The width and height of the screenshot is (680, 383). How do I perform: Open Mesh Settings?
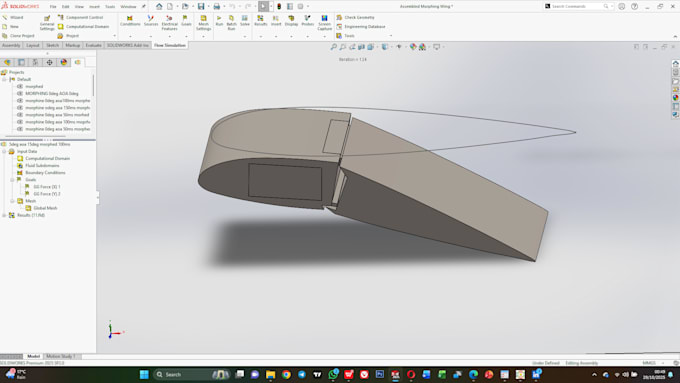pyautogui.click(x=203, y=23)
